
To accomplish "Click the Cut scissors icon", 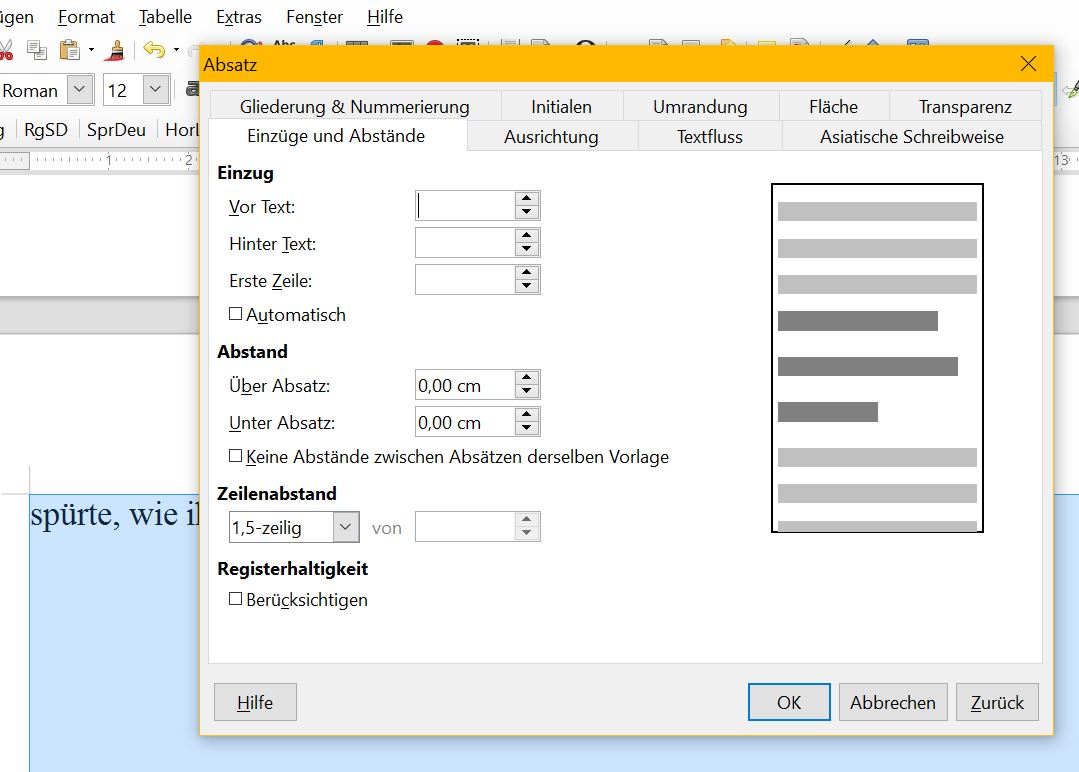I will coord(6,49).
